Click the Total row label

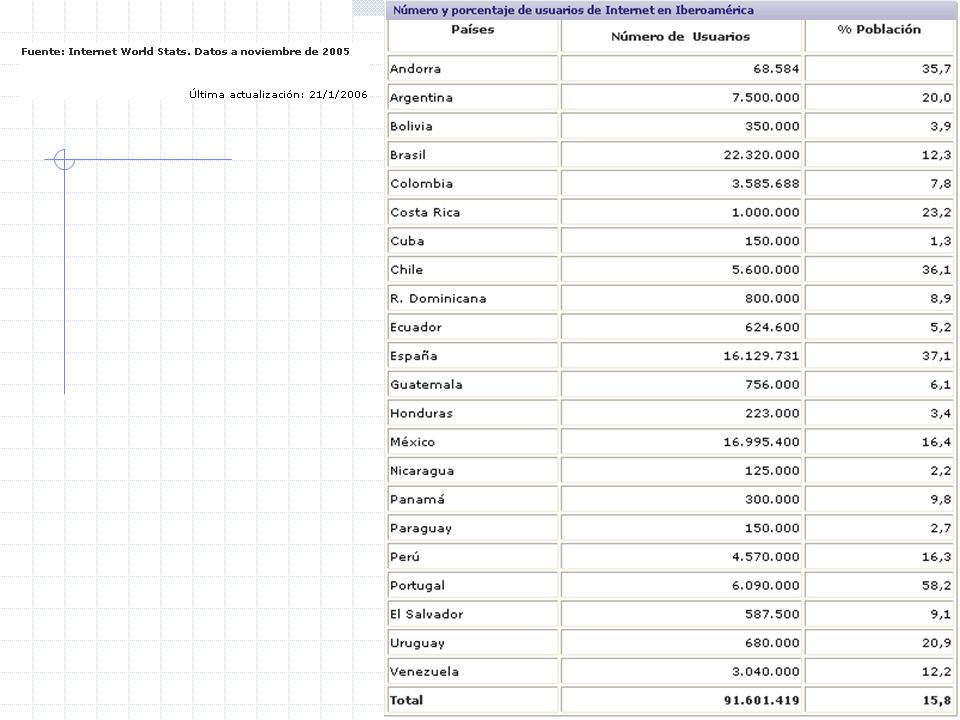tap(407, 700)
